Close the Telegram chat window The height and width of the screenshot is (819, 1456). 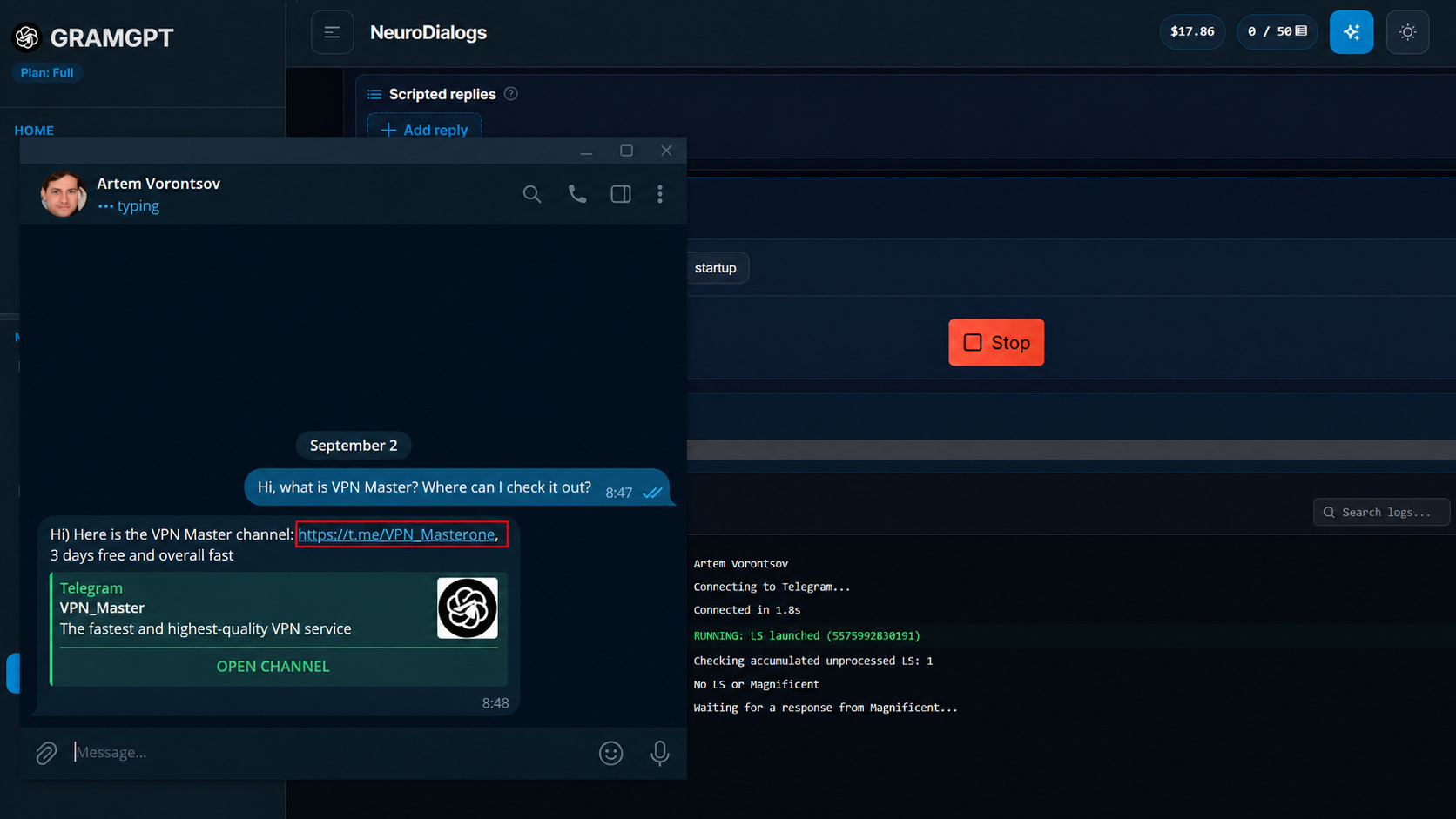point(666,151)
